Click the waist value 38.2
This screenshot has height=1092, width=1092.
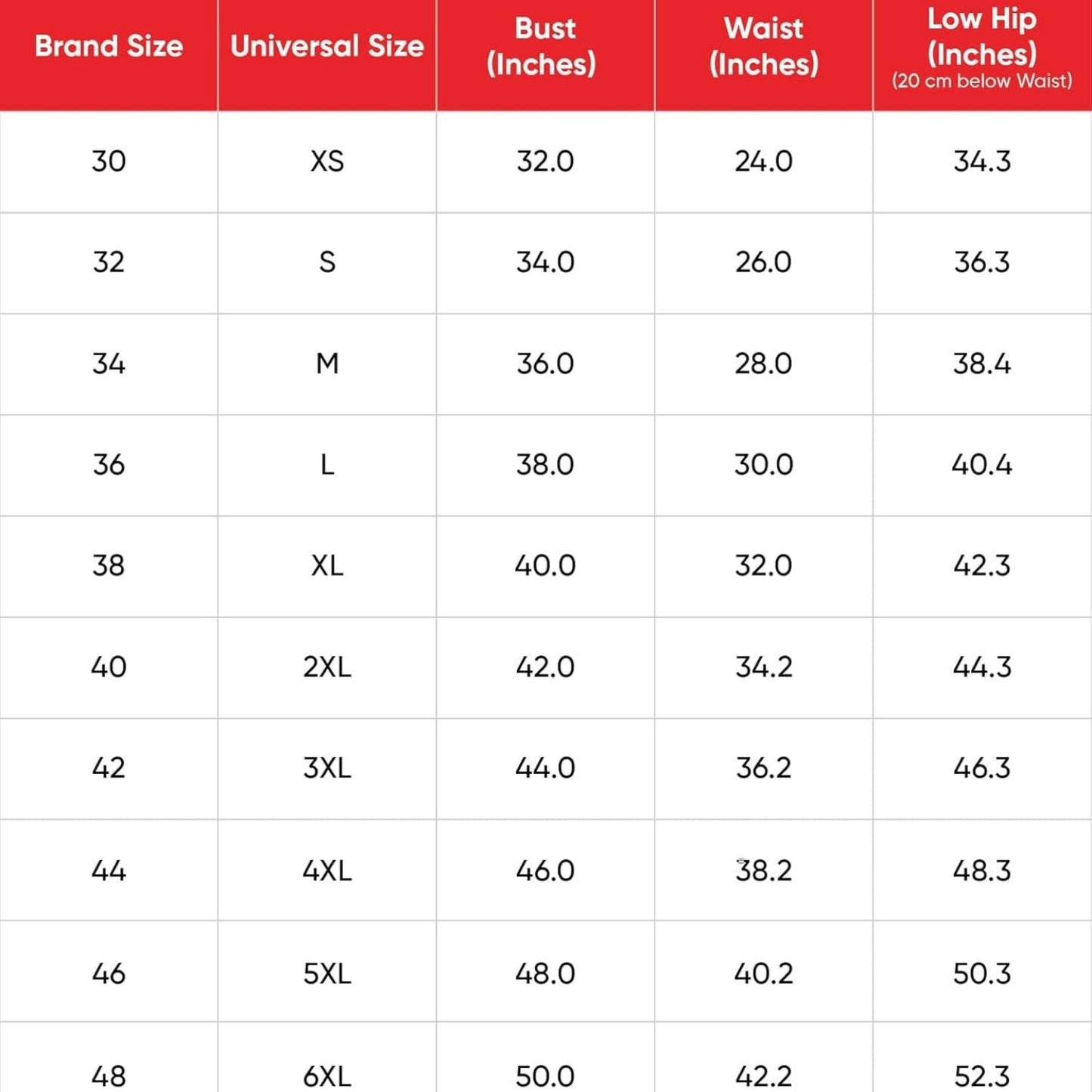click(764, 871)
